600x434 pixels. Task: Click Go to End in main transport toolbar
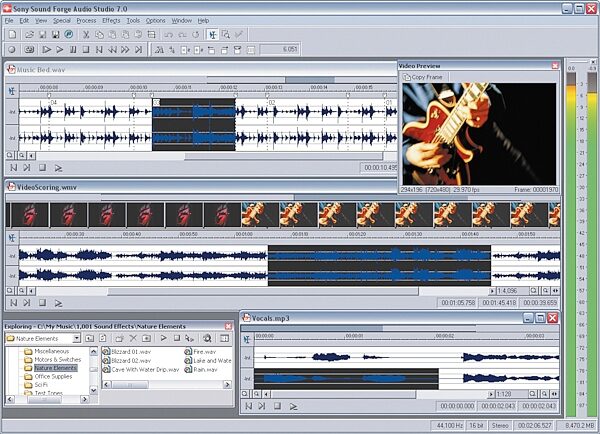pyautogui.click(x=139, y=49)
